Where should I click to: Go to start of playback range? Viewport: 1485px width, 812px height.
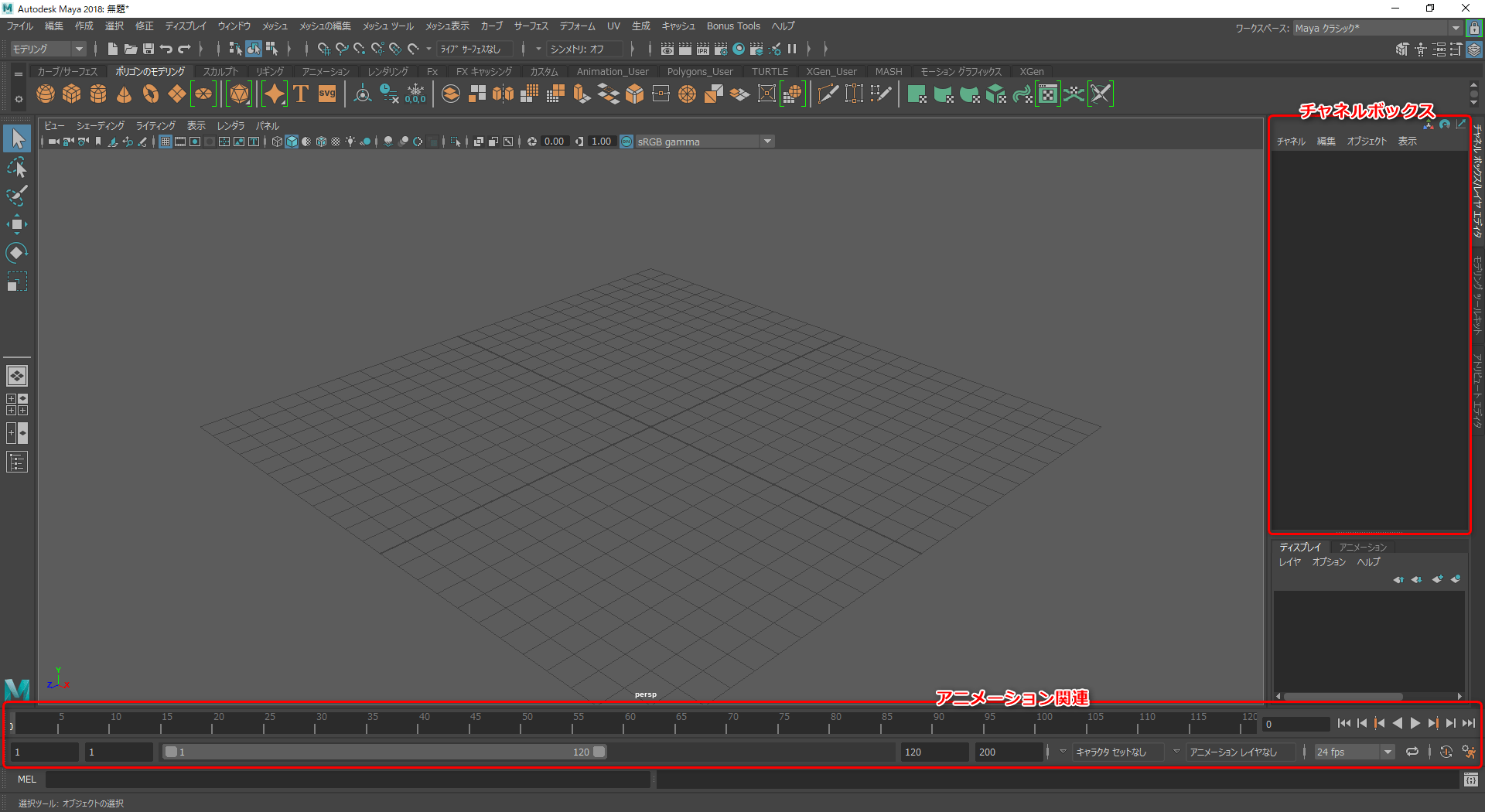point(1343,723)
